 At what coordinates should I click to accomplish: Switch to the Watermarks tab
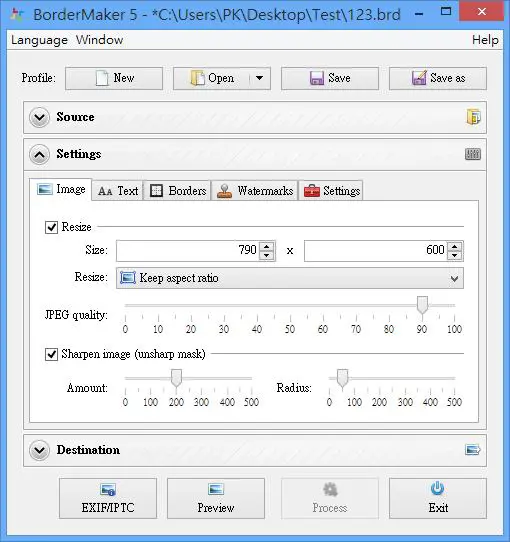click(254, 191)
